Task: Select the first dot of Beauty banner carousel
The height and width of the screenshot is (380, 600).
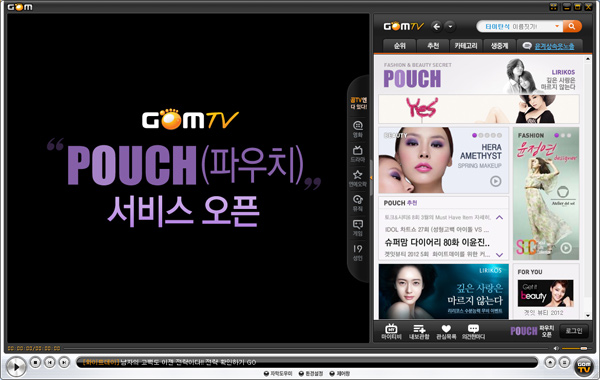Action: tap(474, 135)
